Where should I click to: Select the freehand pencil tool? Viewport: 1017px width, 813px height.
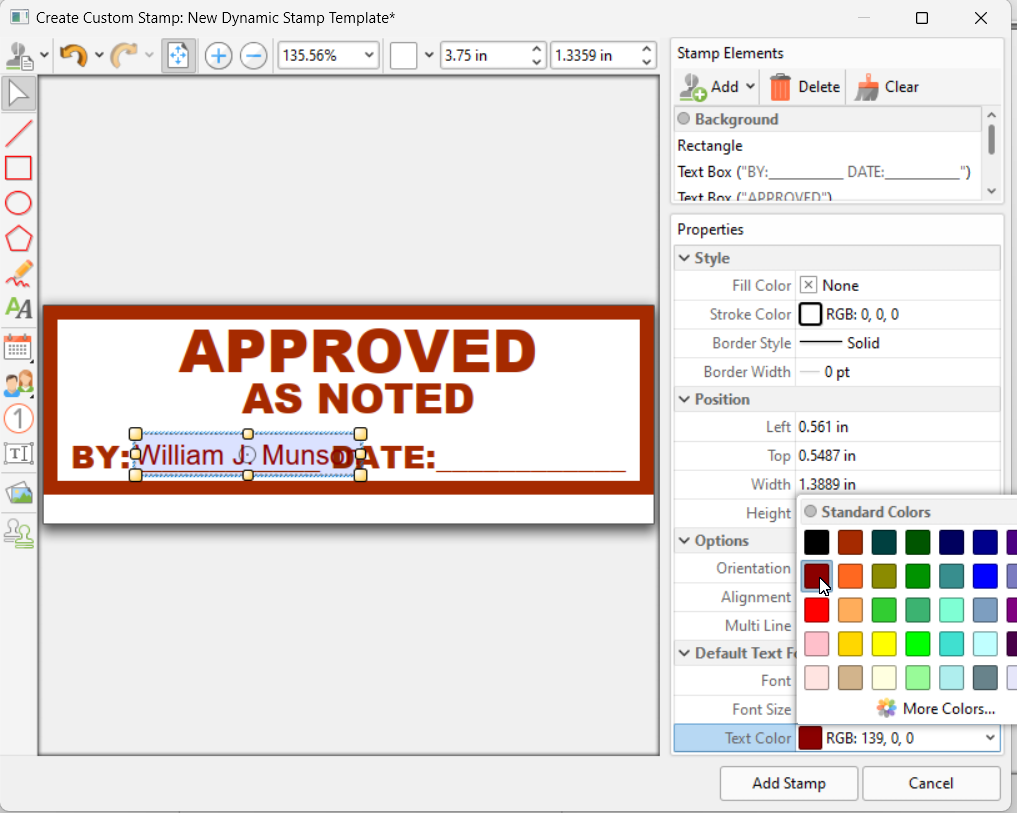point(17,274)
